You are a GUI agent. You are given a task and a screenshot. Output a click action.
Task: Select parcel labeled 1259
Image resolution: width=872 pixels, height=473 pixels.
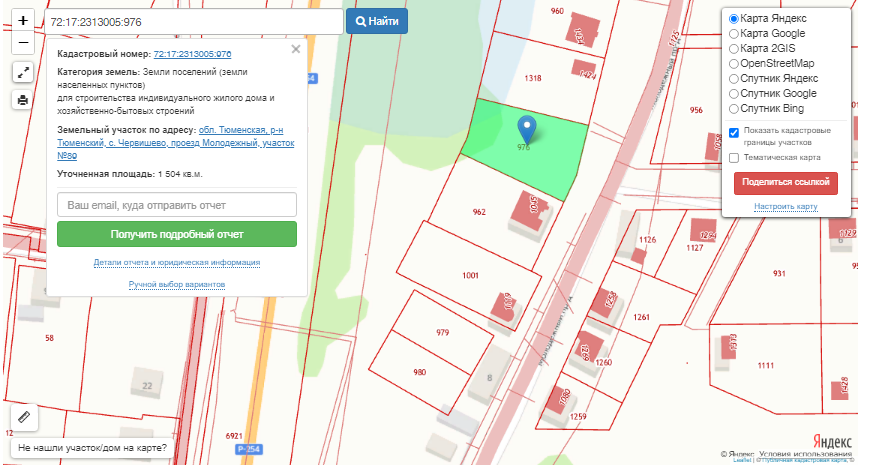click(x=578, y=416)
